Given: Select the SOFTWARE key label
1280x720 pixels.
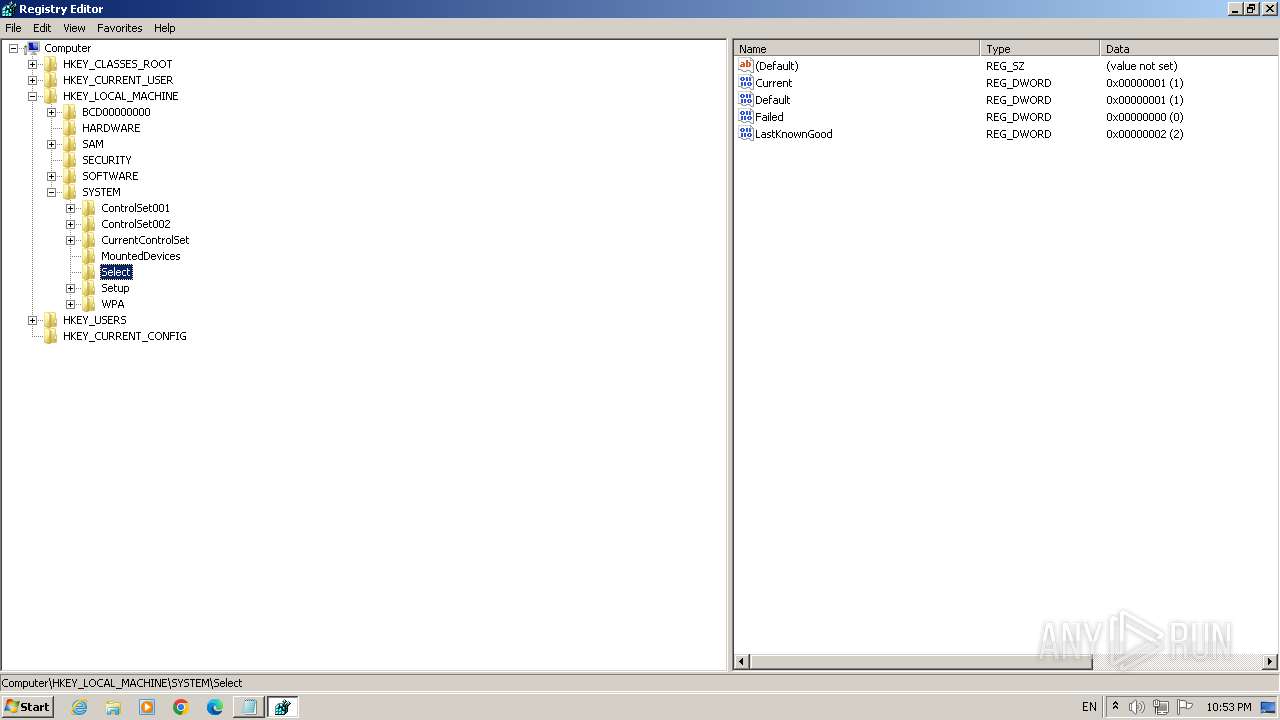Looking at the screenshot, I should 110,176.
